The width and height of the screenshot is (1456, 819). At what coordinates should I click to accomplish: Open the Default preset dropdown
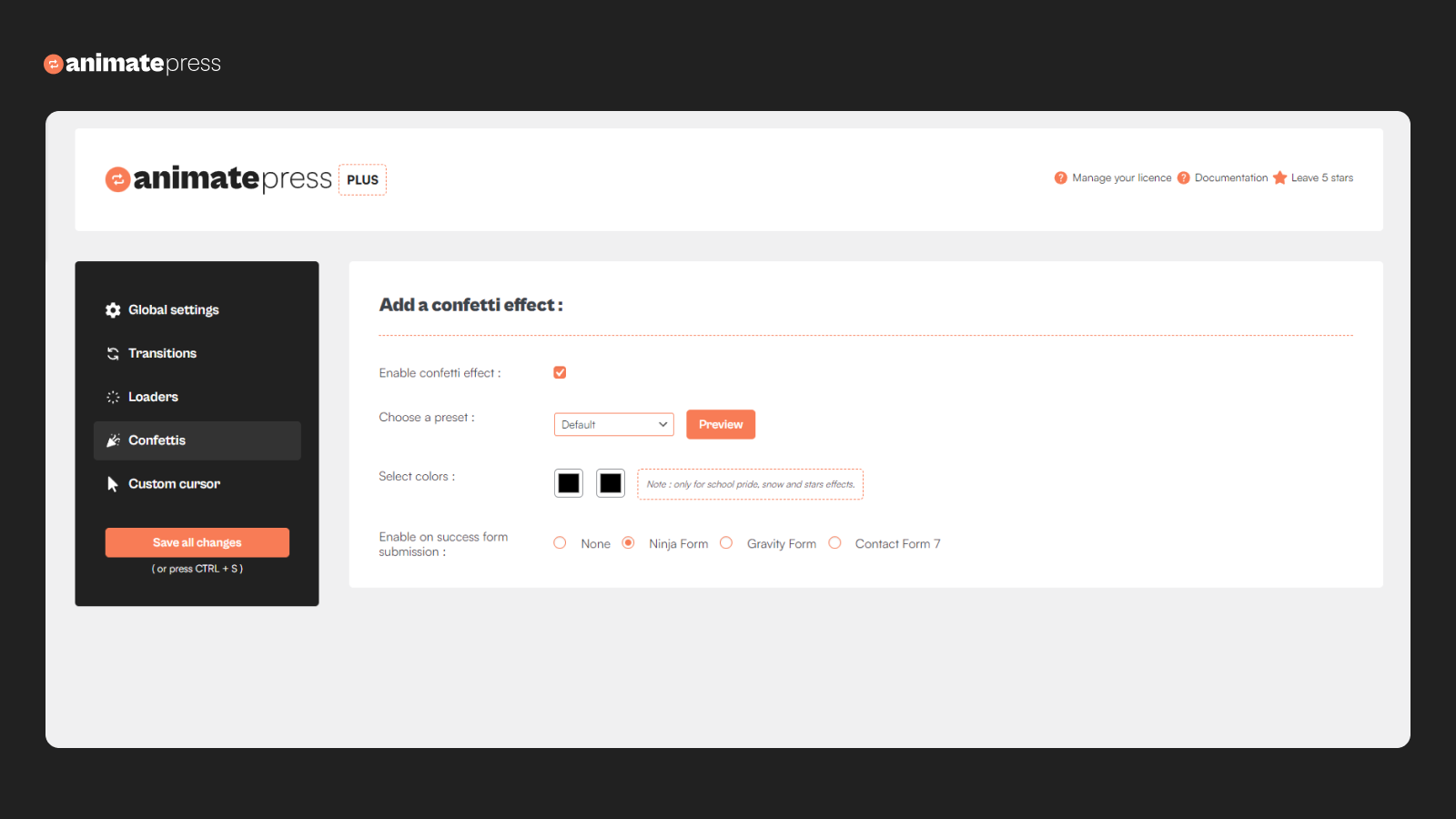[x=614, y=424]
